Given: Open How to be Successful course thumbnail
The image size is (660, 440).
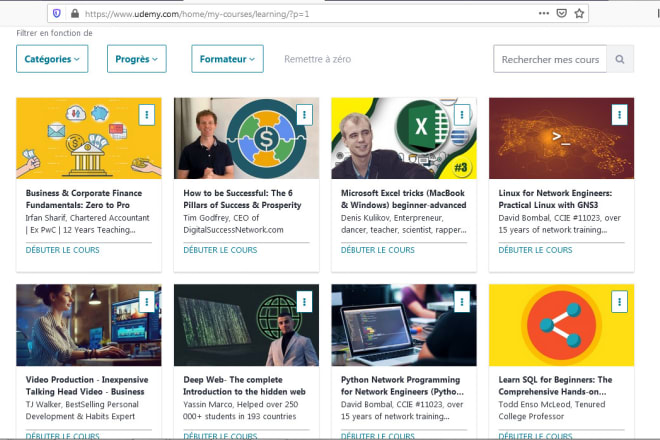Looking at the screenshot, I should tap(246, 138).
